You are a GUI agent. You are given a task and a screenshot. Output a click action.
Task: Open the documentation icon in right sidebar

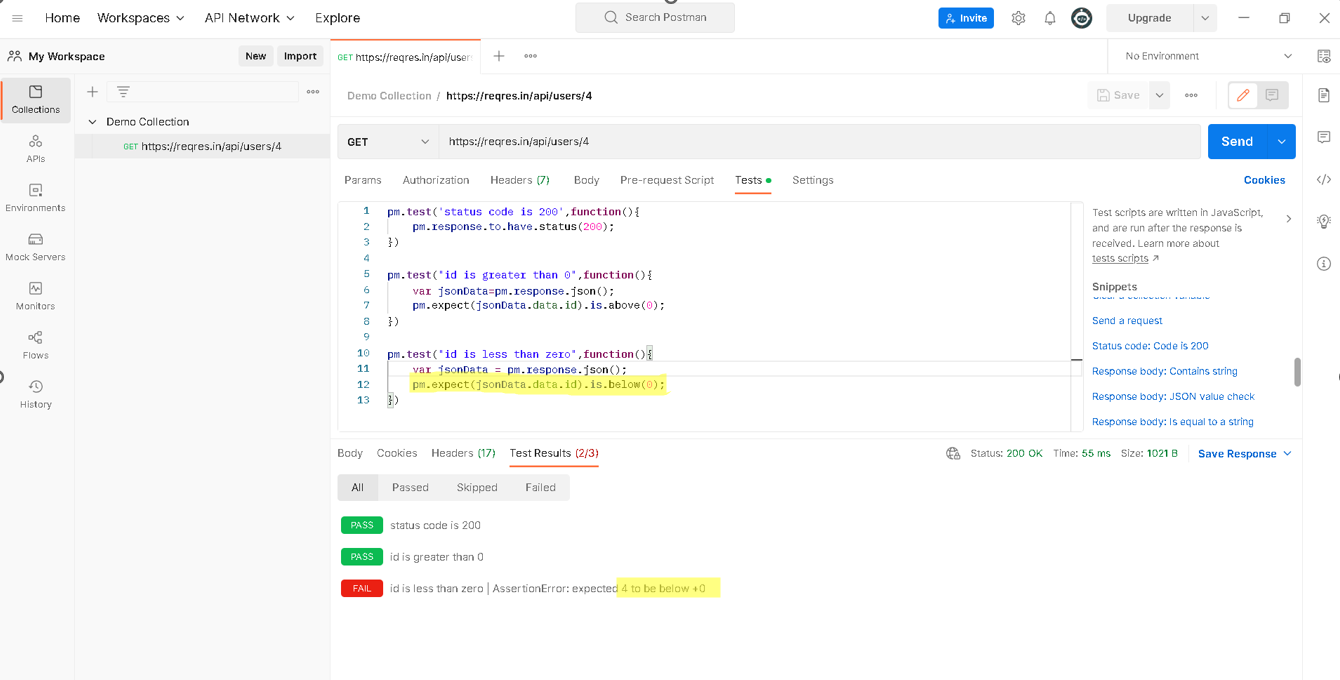1324,96
